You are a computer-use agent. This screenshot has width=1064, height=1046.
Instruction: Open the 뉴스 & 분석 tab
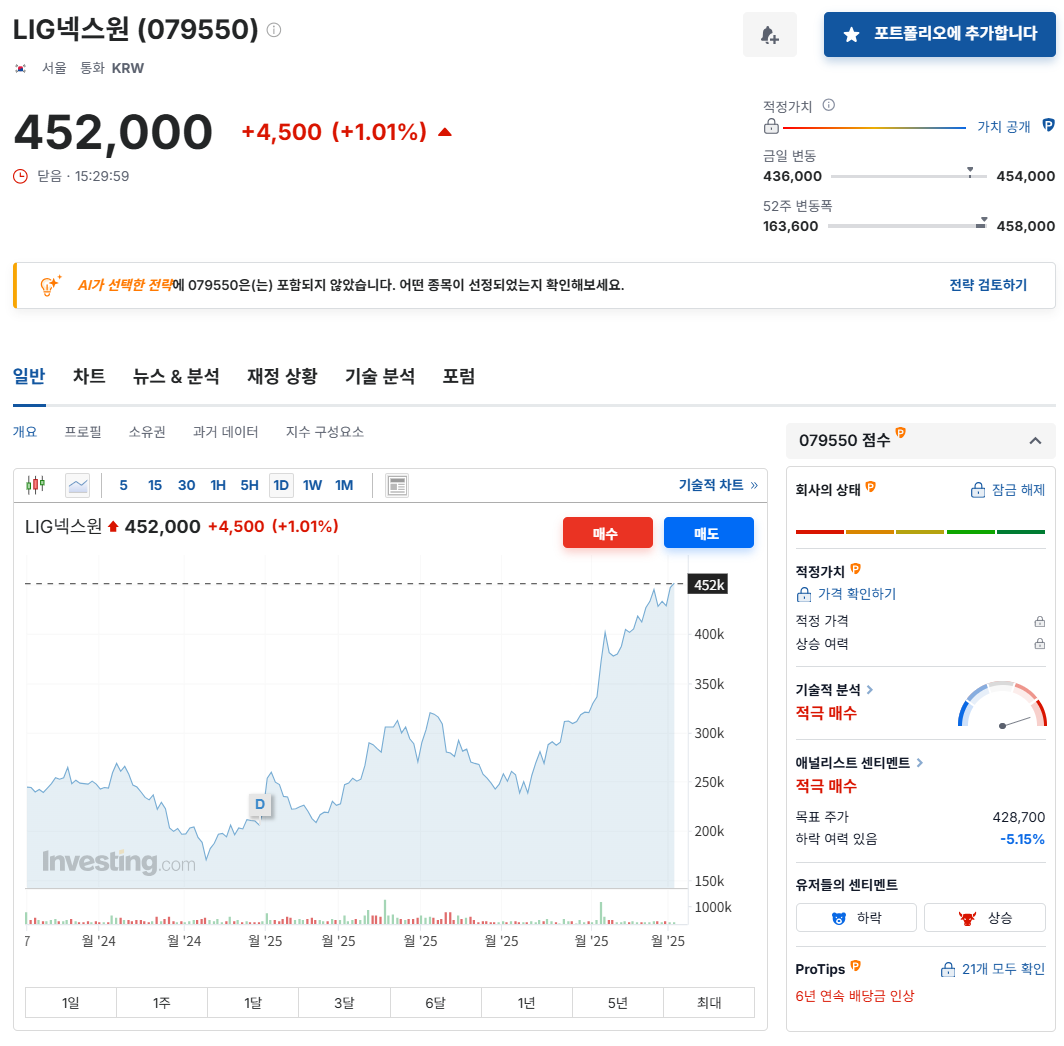(x=176, y=376)
